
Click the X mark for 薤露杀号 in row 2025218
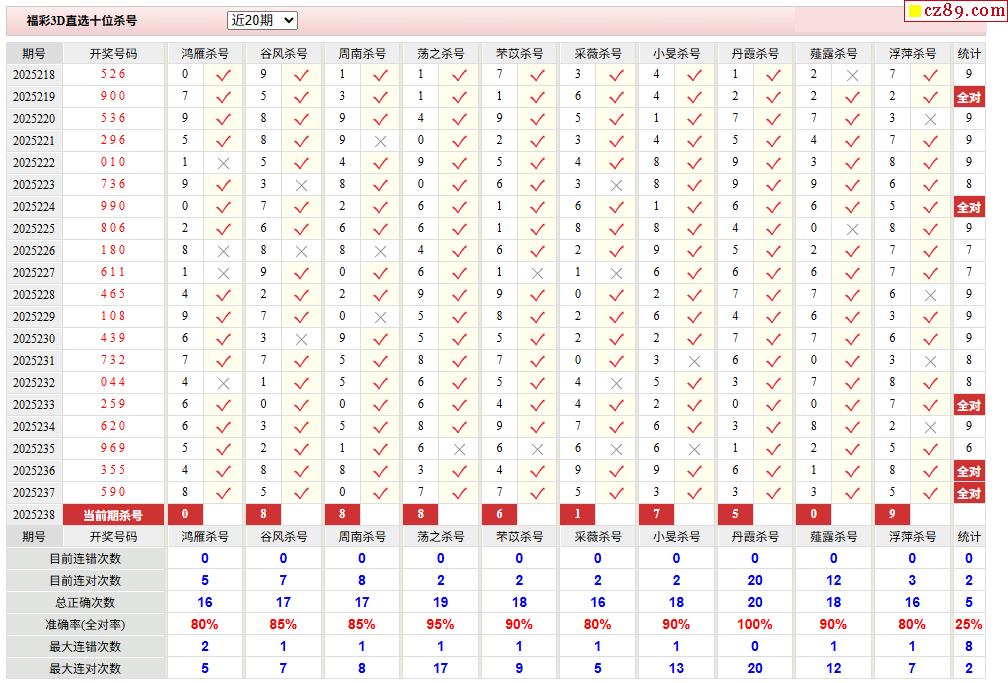click(852, 75)
